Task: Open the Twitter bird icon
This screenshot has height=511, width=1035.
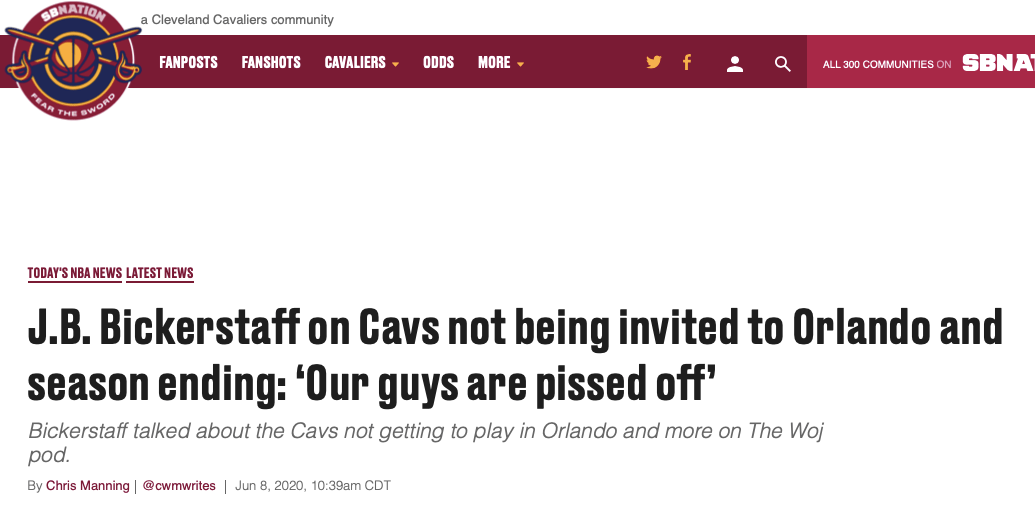Action: pyautogui.click(x=653, y=63)
